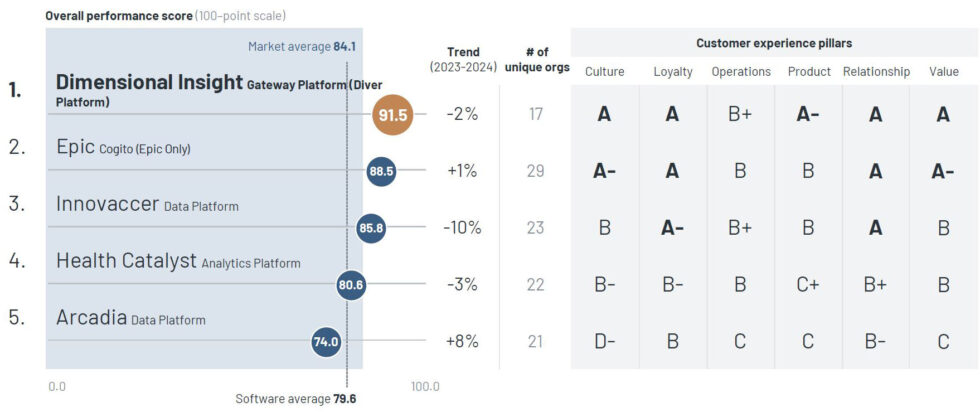Click Arcadia's D- Culture grade
The width and height of the screenshot is (980, 412).
[604, 341]
